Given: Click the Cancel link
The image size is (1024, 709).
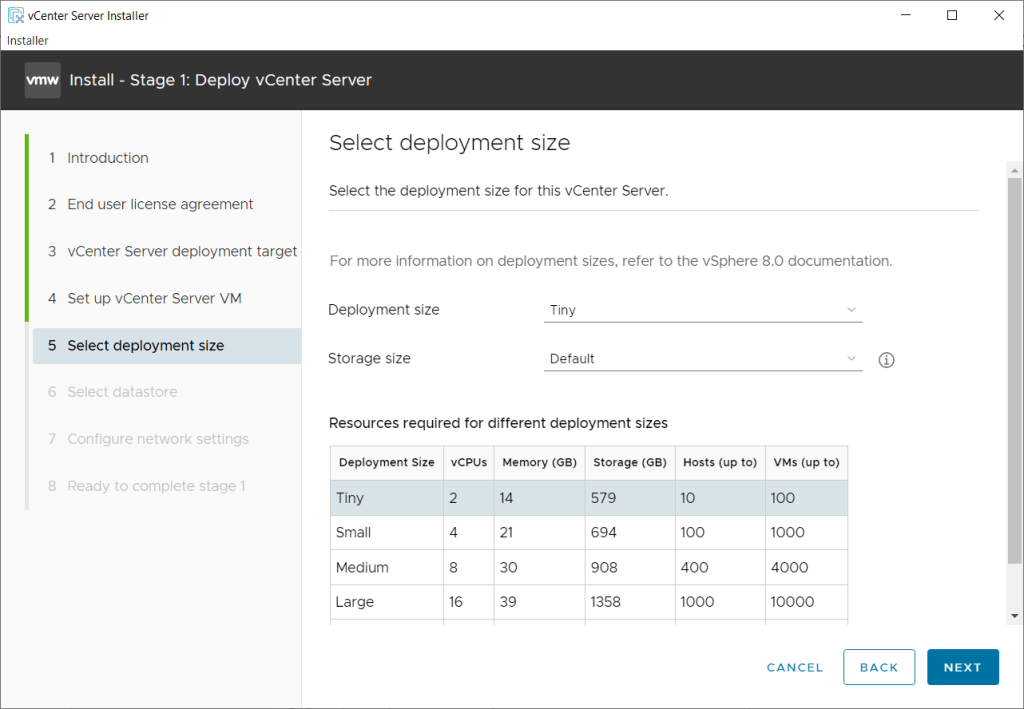Looking at the screenshot, I should [795, 668].
